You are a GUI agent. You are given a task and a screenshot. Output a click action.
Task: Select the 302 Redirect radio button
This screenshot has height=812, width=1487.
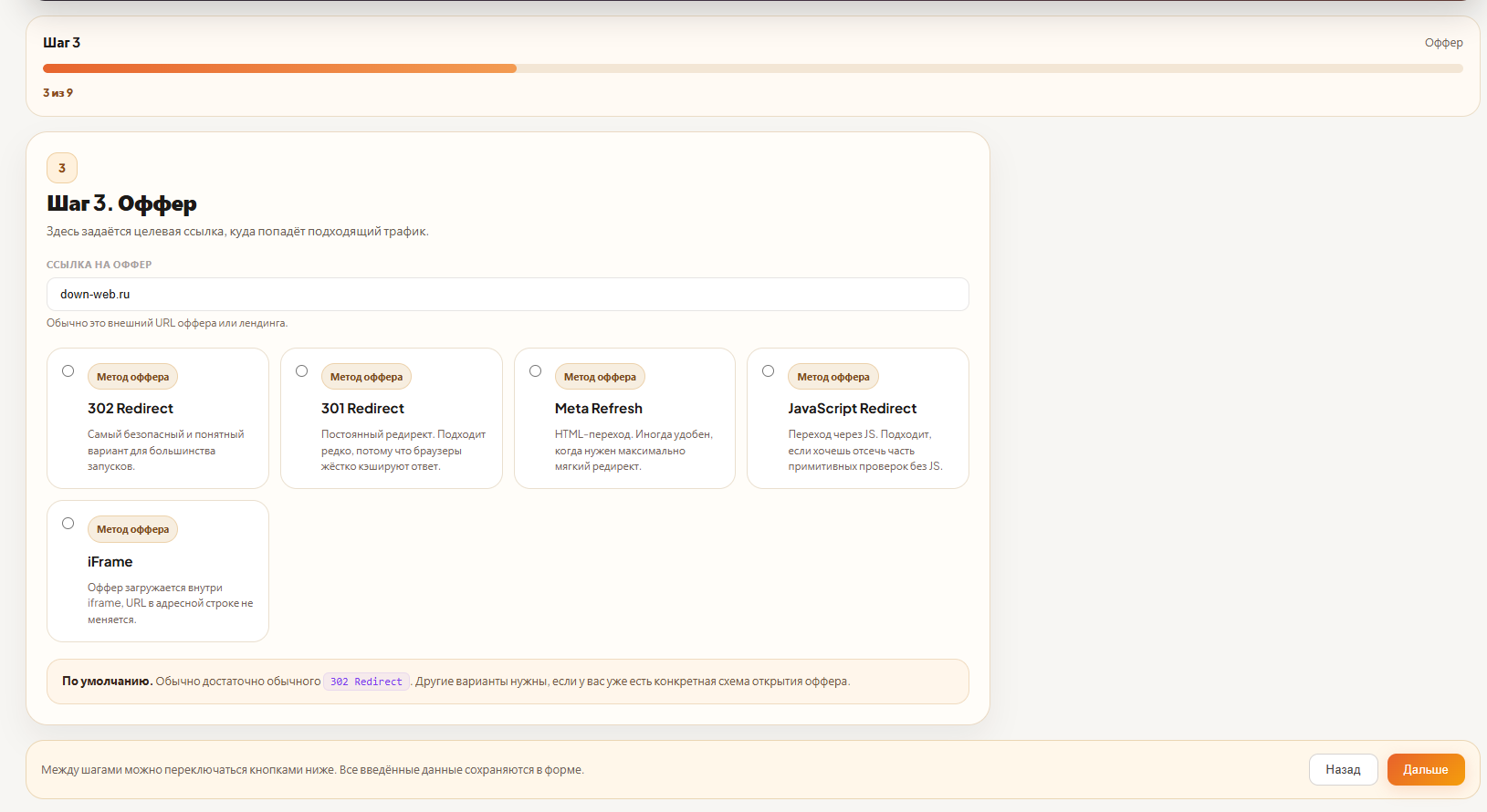click(68, 371)
